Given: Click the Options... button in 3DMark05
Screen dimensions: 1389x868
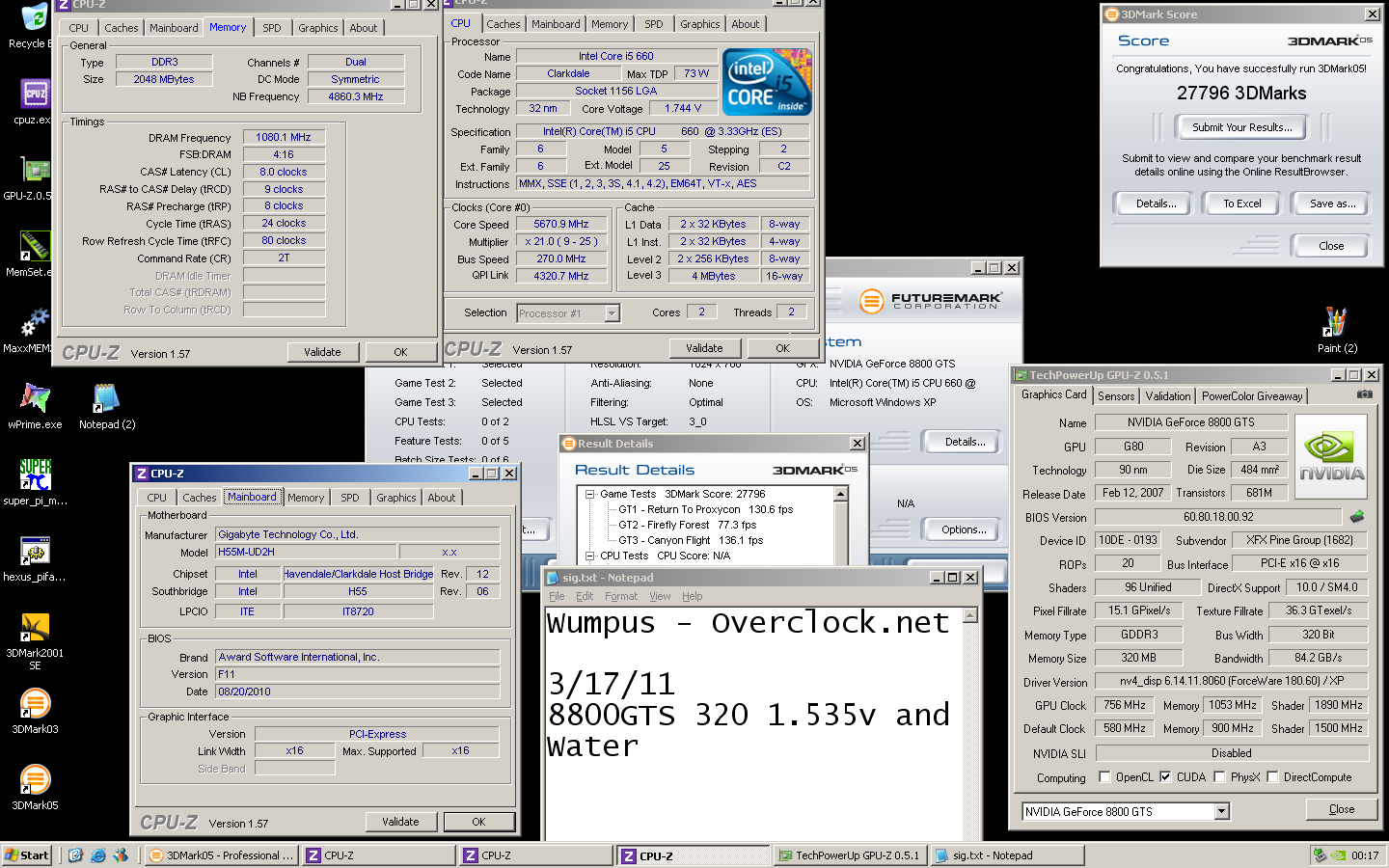Looking at the screenshot, I should [x=964, y=529].
